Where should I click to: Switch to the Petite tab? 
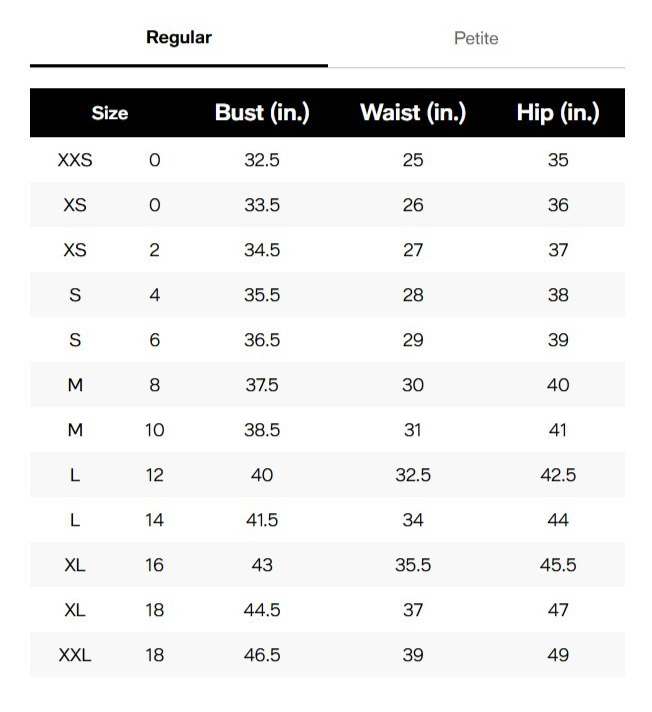tap(476, 39)
